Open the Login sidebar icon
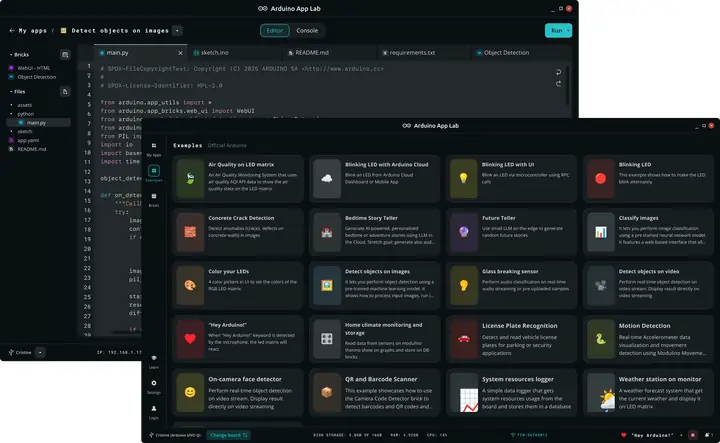The image size is (720, 443). coord(154,412)
